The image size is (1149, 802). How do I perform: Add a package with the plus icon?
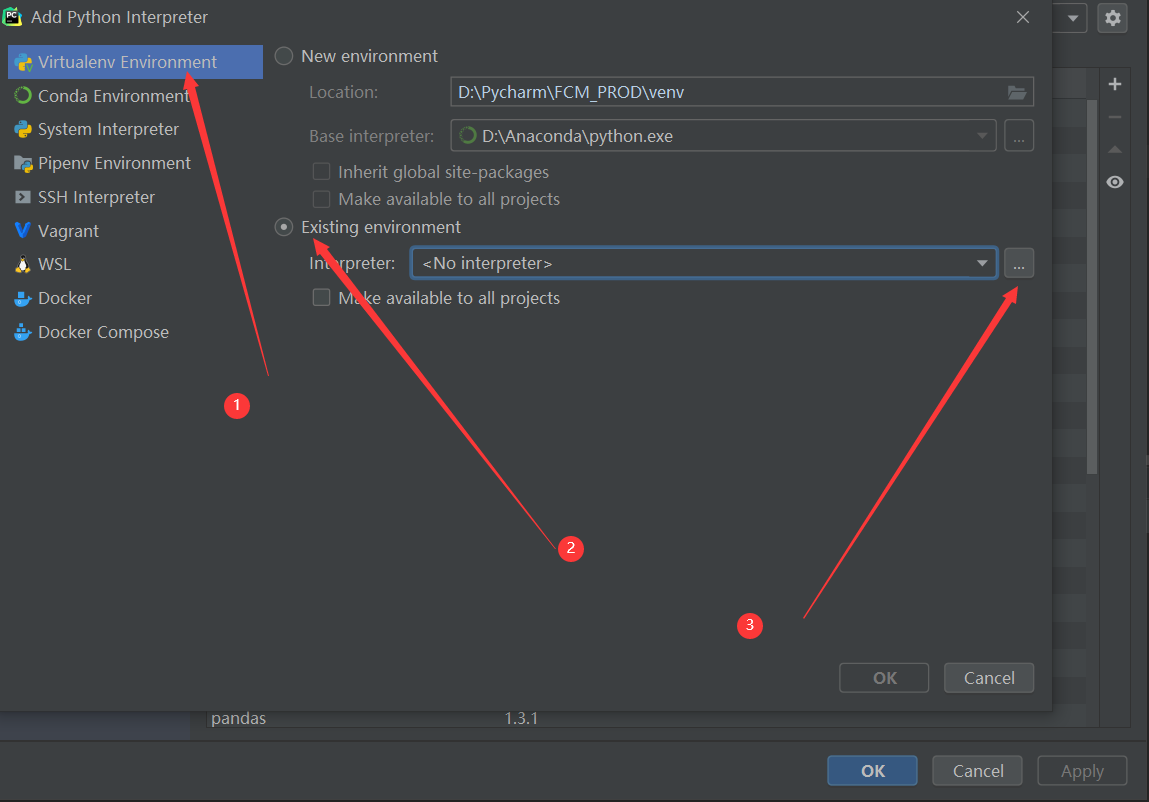point(1115,84)
